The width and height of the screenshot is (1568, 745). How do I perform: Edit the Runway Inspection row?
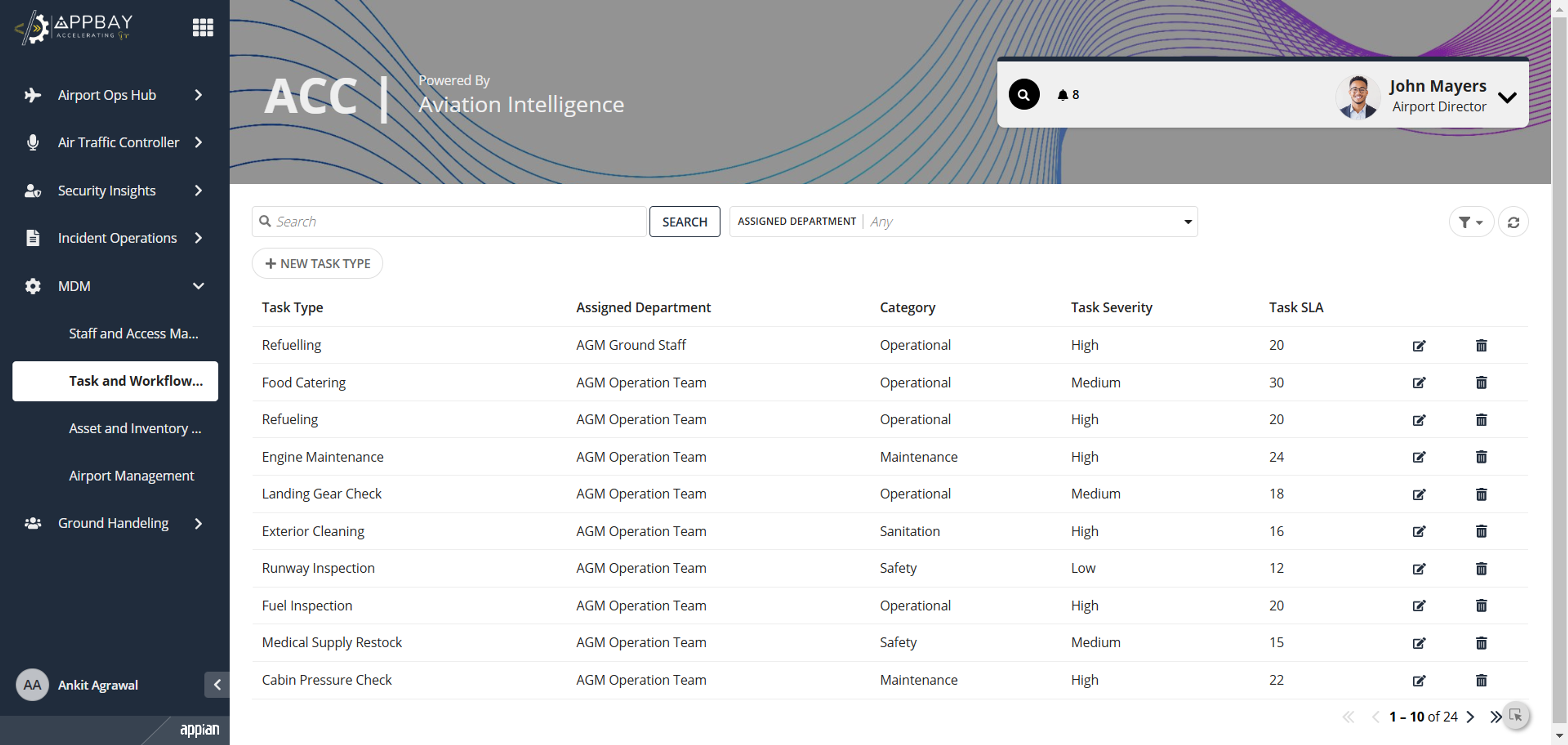pyautogui.click(x=1419, y=569)
